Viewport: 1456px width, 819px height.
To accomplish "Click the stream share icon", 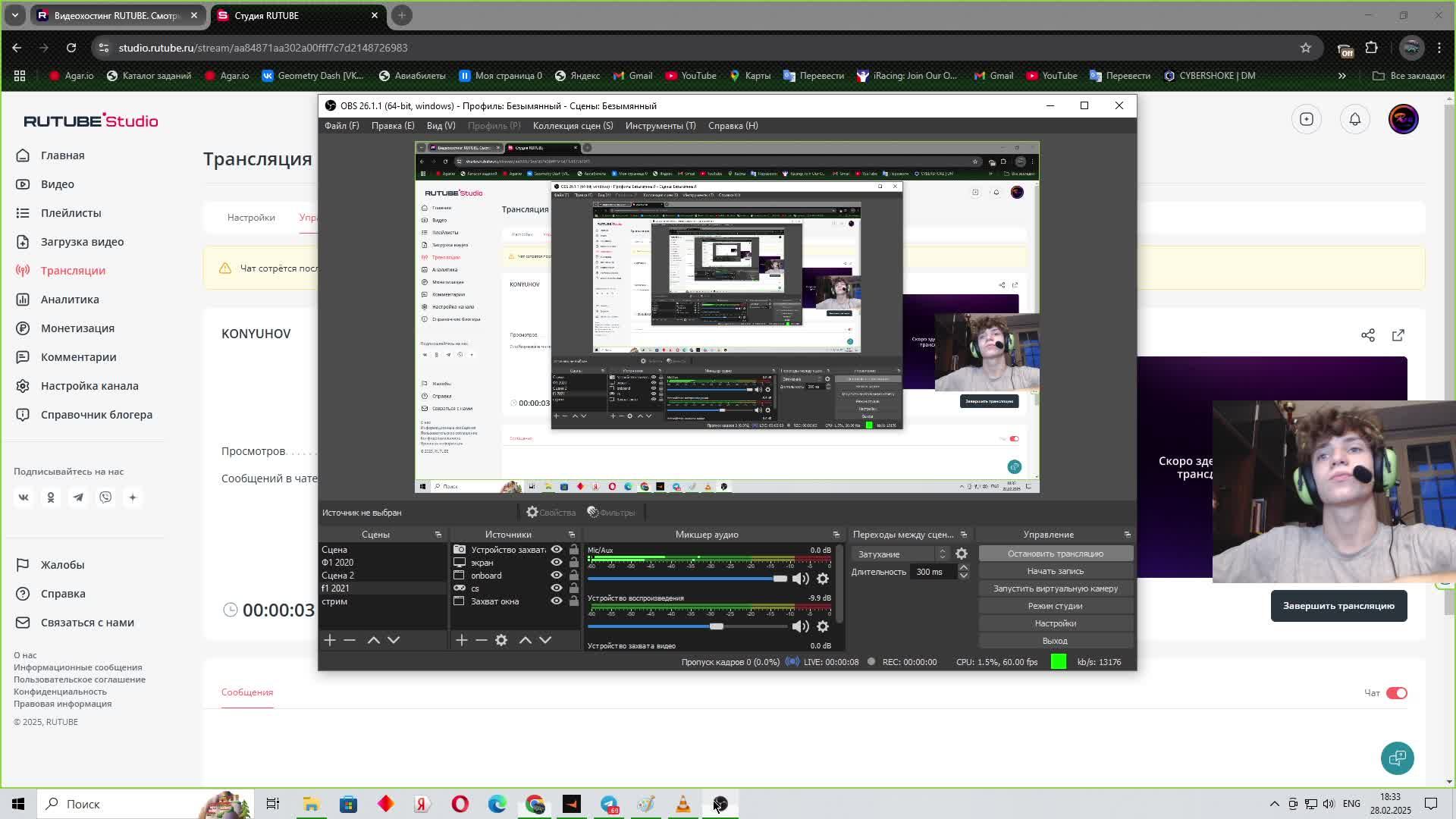I will click(x=1367, y=335).
